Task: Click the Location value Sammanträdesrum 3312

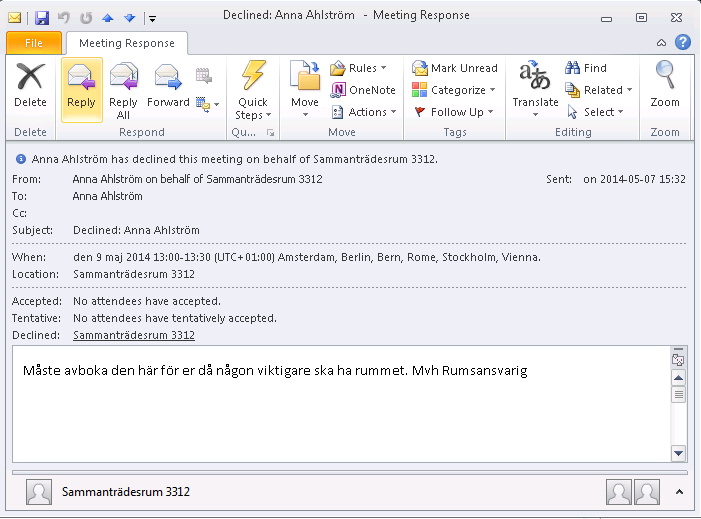Action: (x=134, y=274)
